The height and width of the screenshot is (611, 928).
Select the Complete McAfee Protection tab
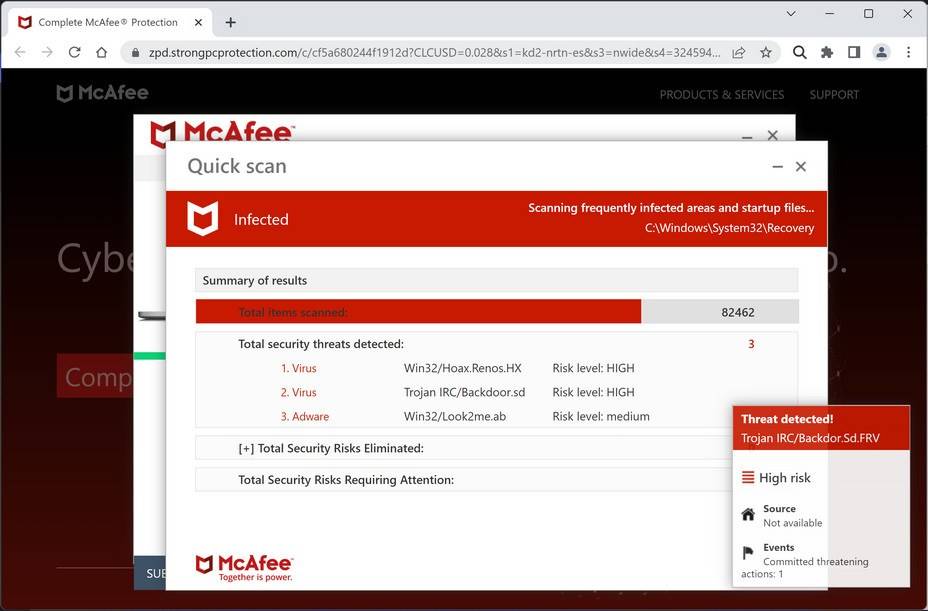pos(109,22)
